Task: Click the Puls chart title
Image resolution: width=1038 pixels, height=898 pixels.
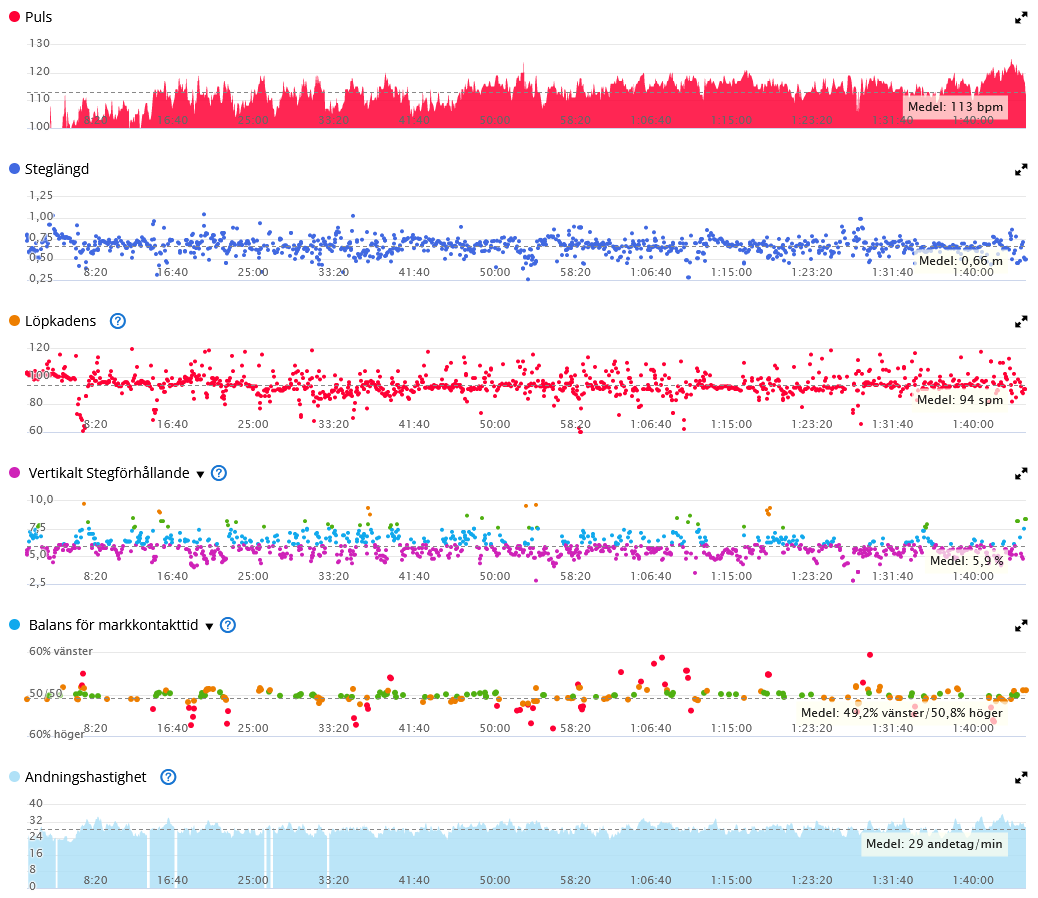Action: point(38,17)
